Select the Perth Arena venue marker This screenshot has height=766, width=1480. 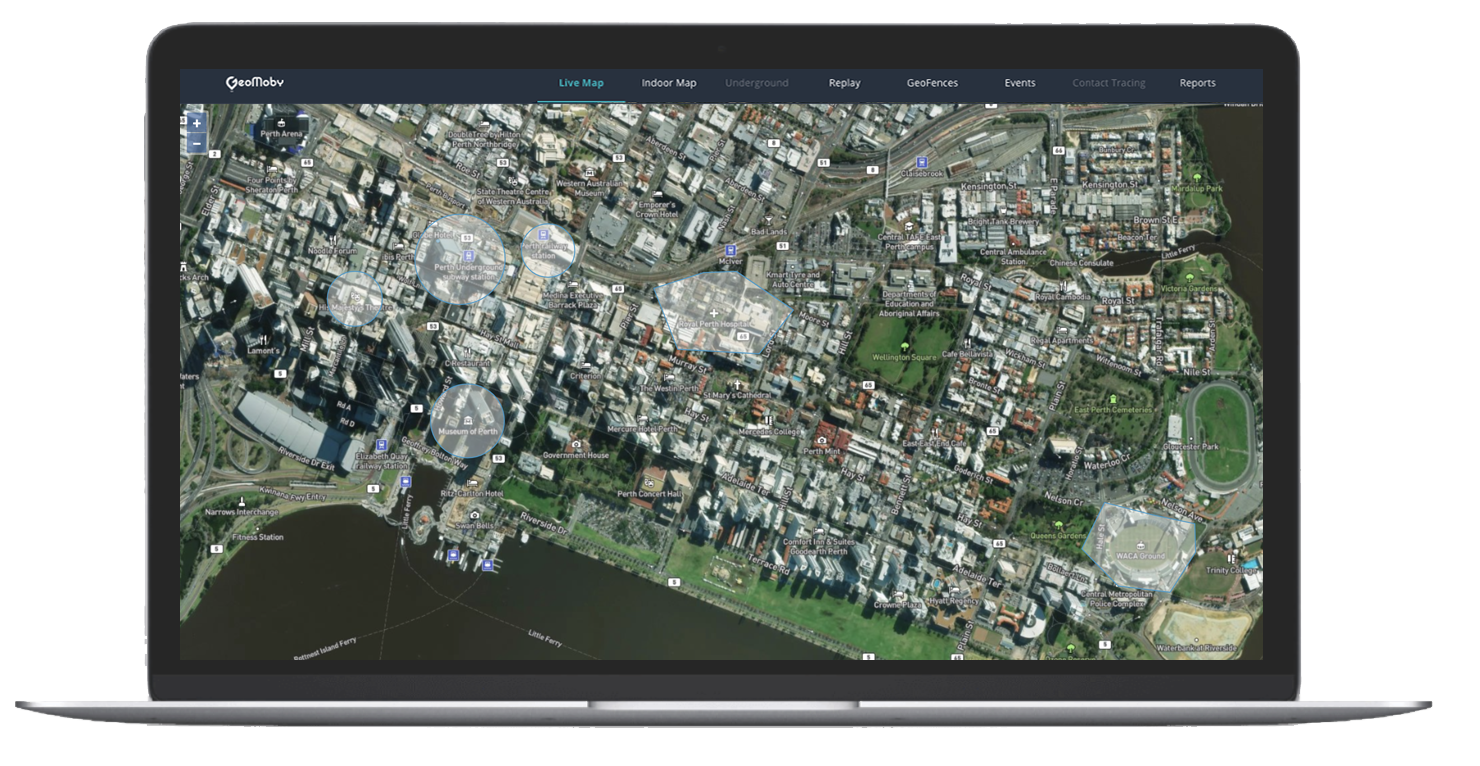tap(281, 124)
